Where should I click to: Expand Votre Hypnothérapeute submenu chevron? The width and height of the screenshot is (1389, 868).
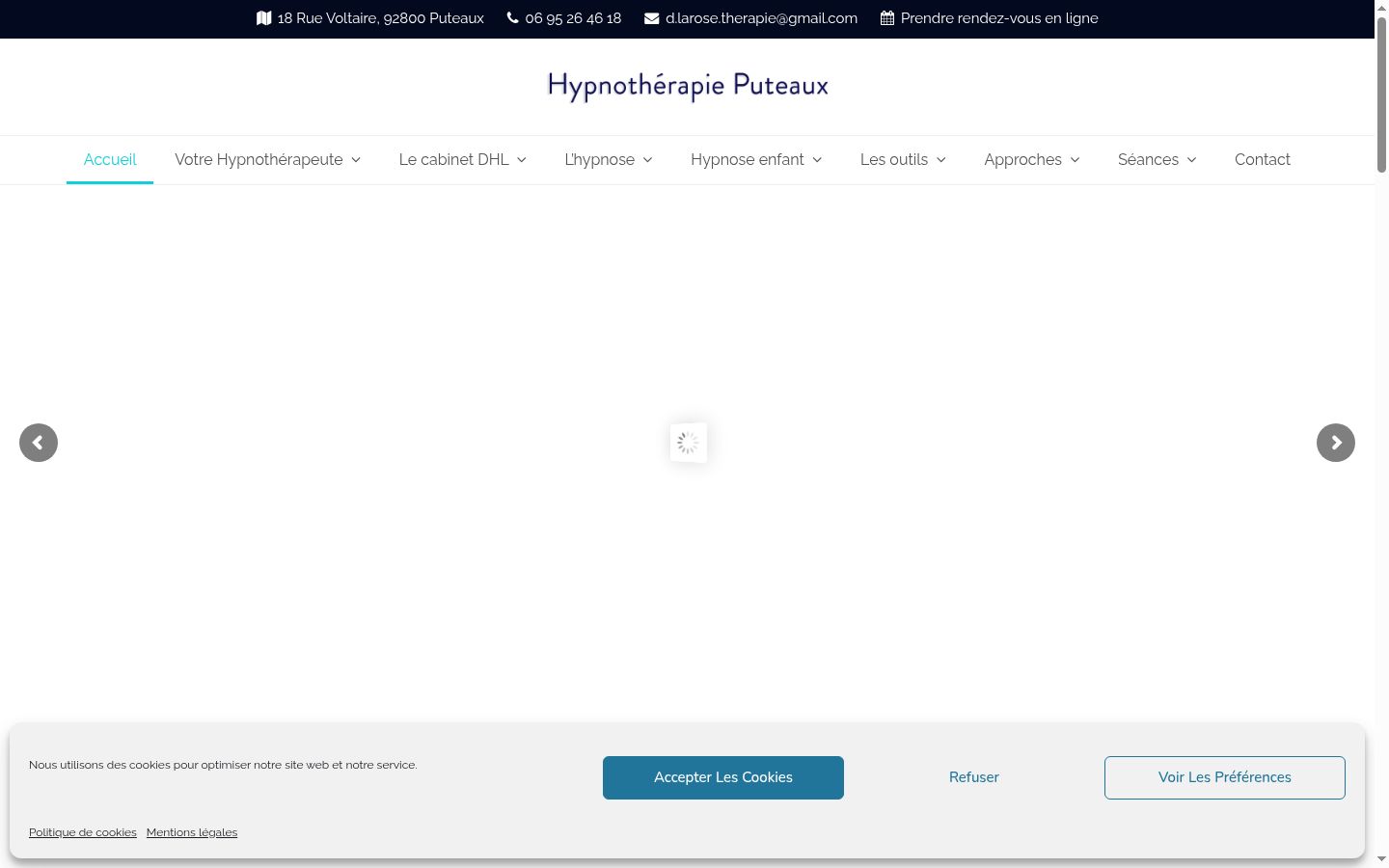356,160
